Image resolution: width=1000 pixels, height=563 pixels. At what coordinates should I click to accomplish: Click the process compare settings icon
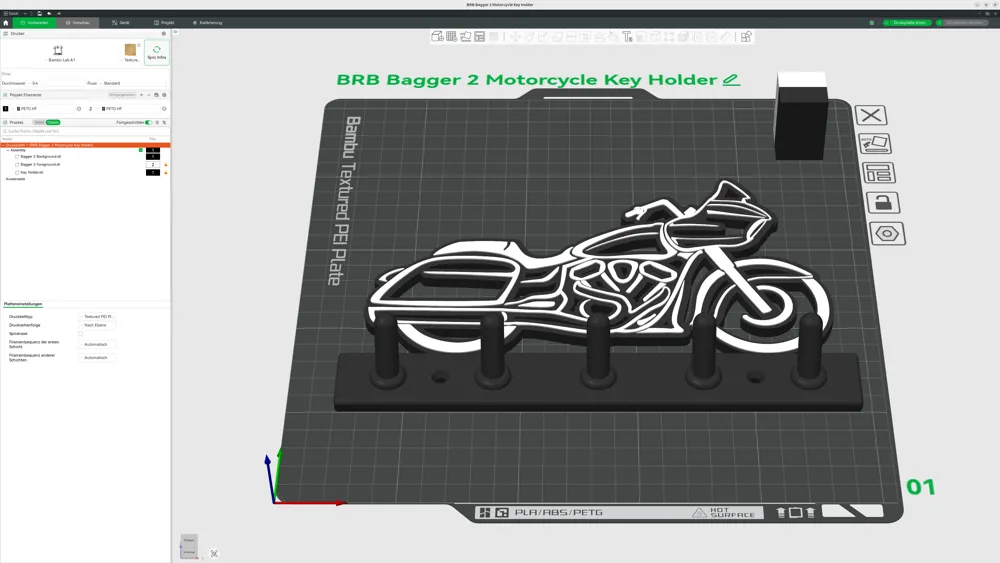pyautogui.click(x=164, y=122)
